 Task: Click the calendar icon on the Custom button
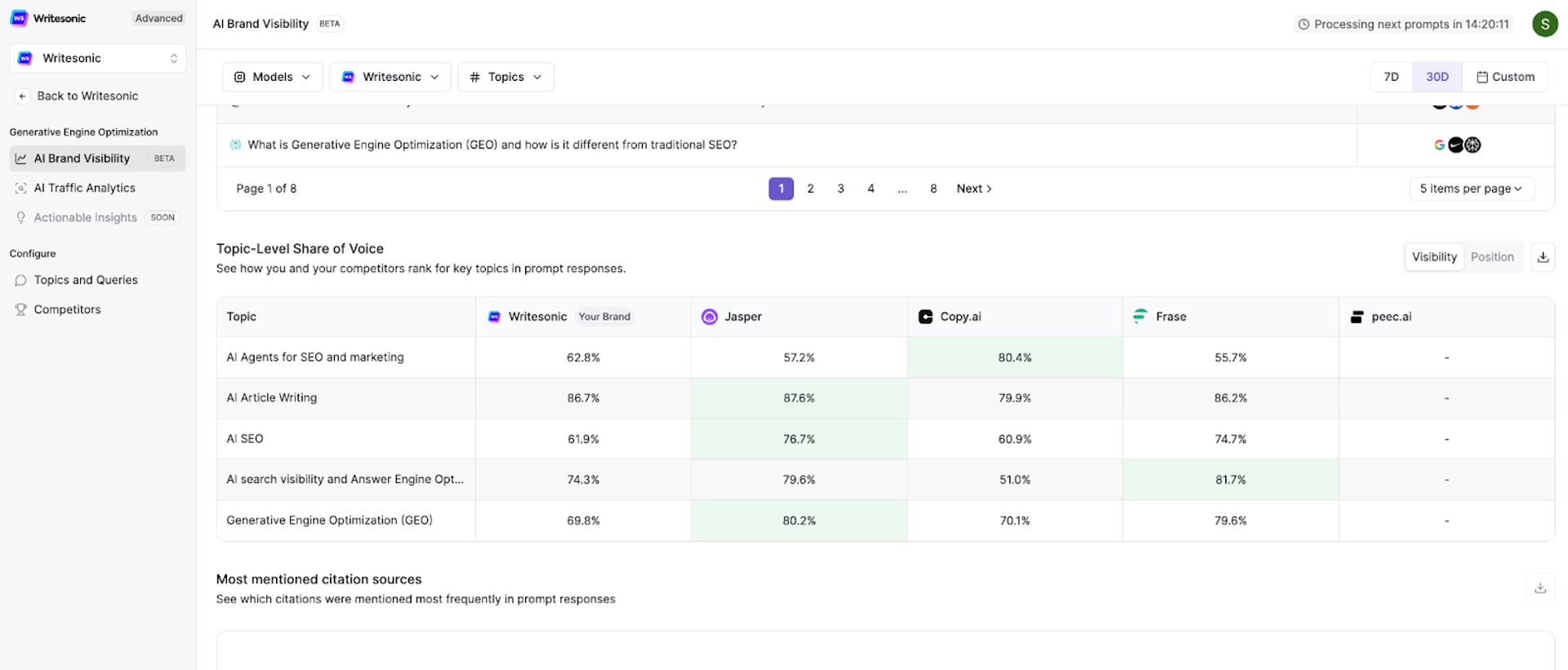point(1481,77)
